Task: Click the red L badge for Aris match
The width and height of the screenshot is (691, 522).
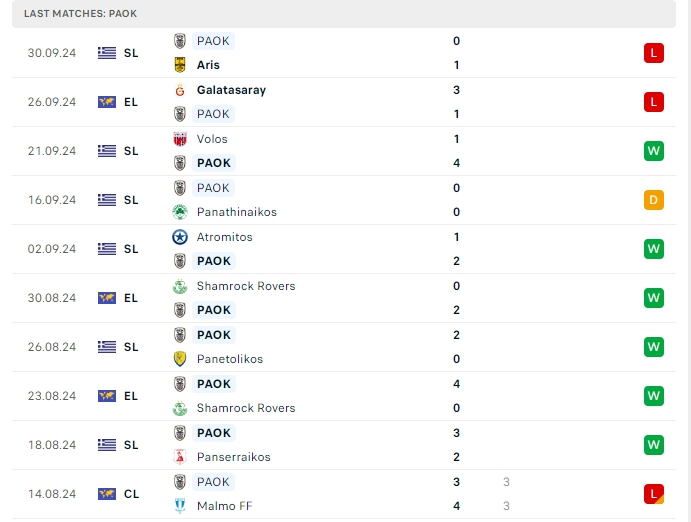Action: point(654,53)
